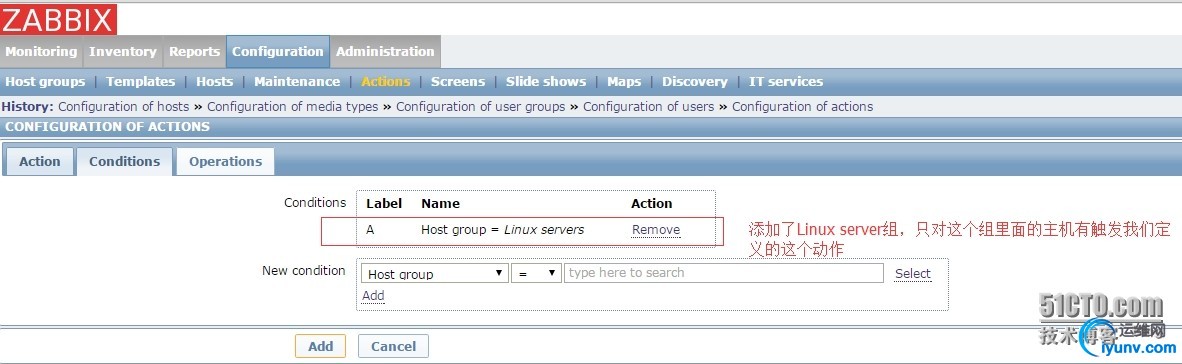Viewport: 1182px width, 364px height.
Task: Open the Host group condition type dropdown
Action: point(435,274)
